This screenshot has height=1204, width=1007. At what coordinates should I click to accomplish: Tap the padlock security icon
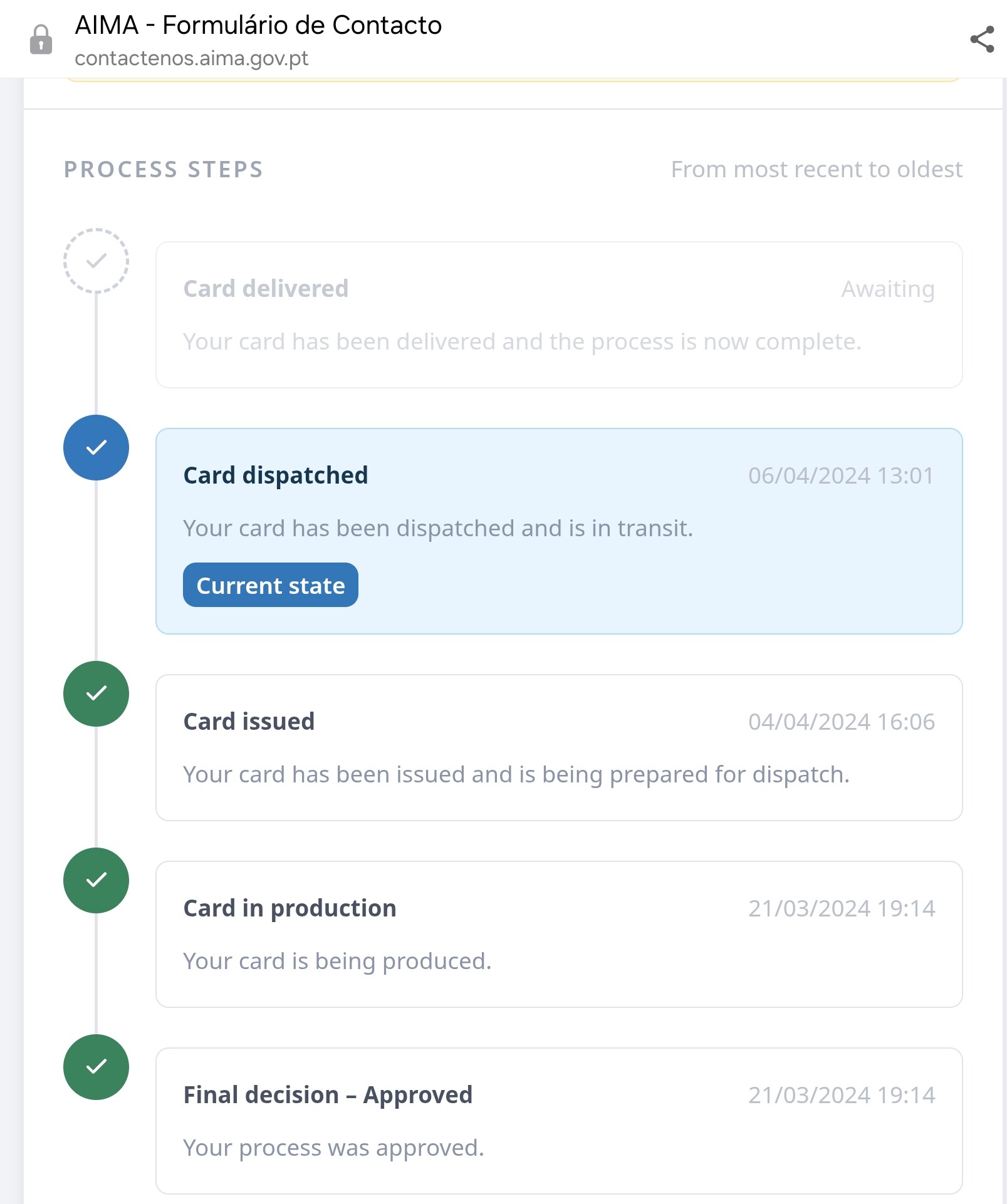41,39
